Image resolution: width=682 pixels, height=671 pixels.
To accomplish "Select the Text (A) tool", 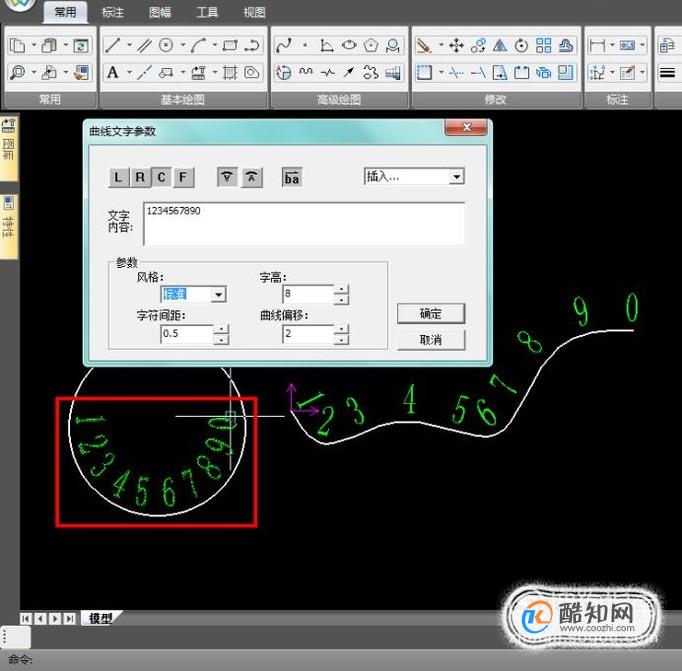I will 113,72.
